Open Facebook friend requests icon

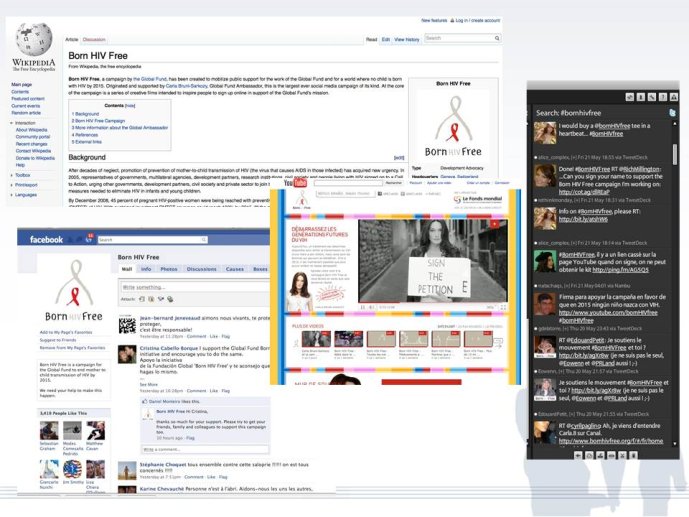pyautogui.click(x=71, y=239)
